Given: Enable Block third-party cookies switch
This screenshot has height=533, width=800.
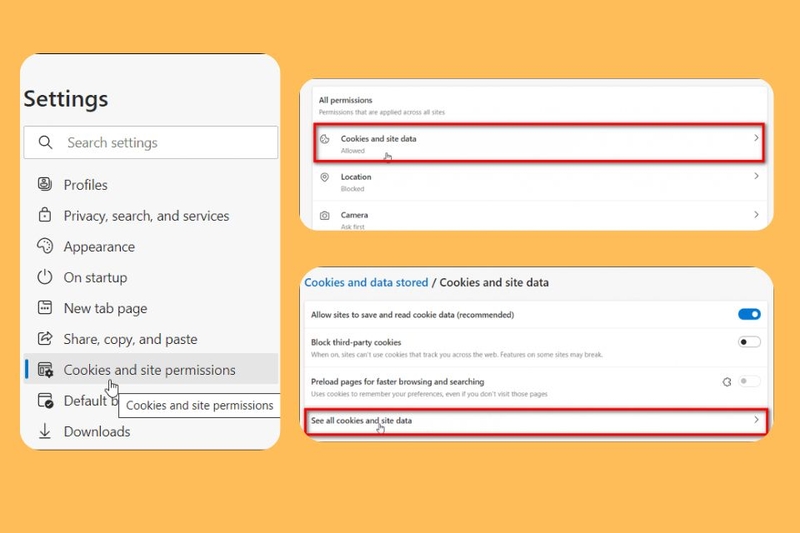Looking at the screenshot, I should pyautogui.click(x=749, y=342).
